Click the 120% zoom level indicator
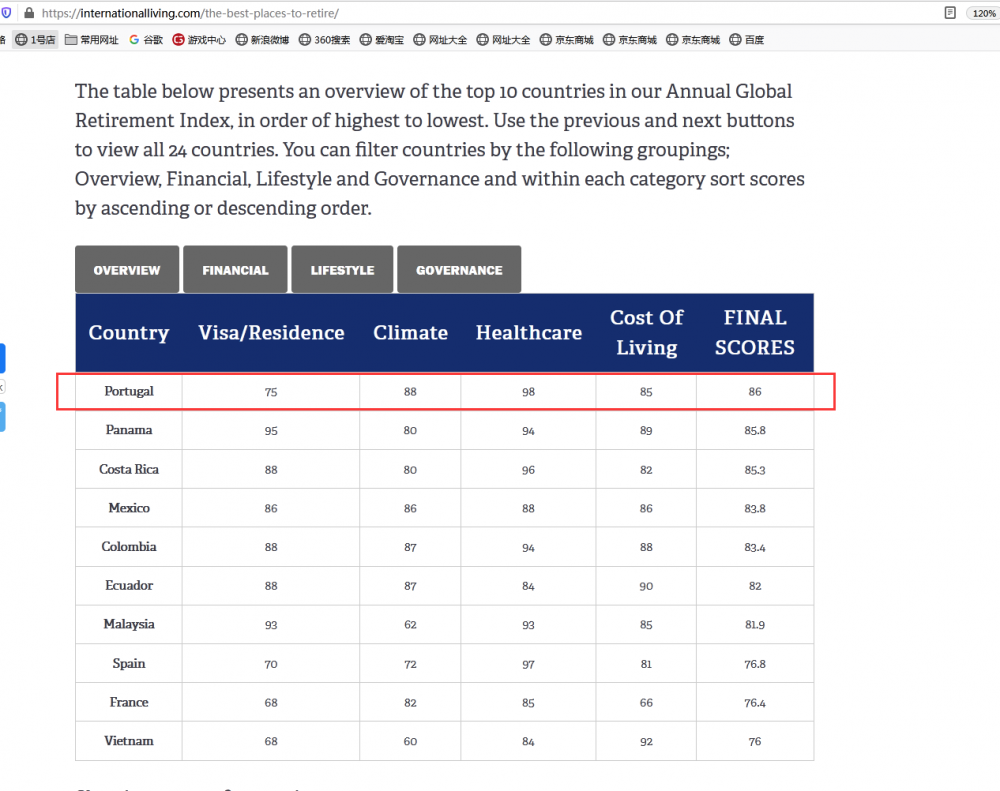Image resolution: width=1000 pixels, height=791 pixels. 983,13
